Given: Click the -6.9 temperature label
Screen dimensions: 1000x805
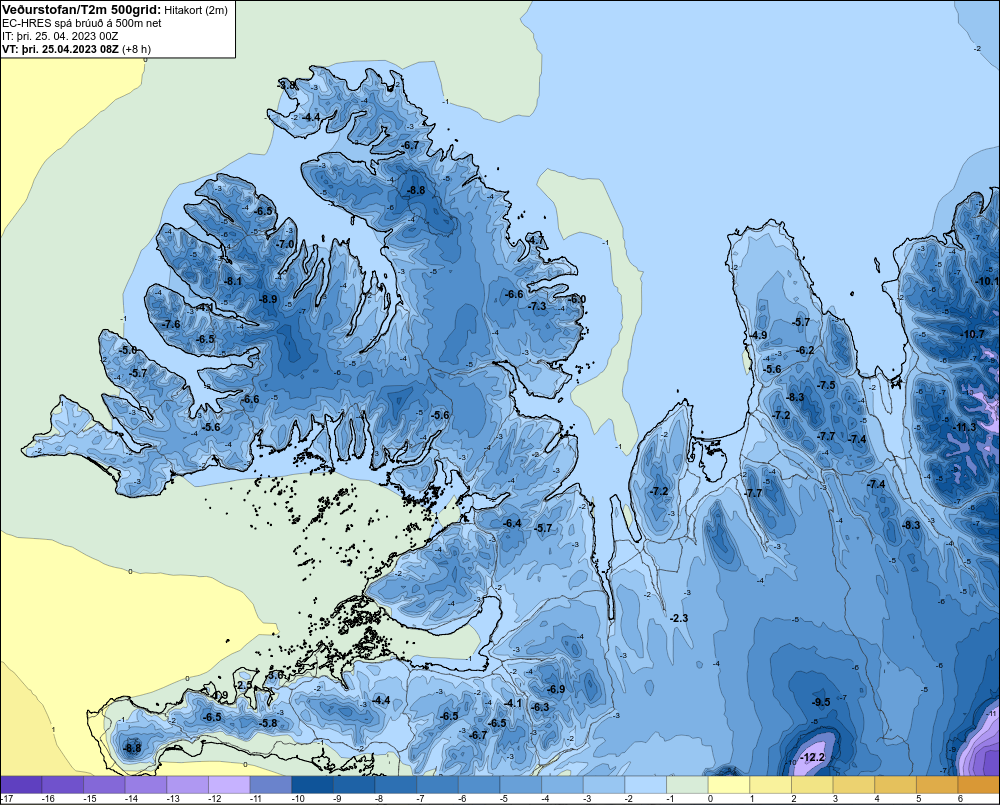Looking at the screenshot, I should (555, 690).
